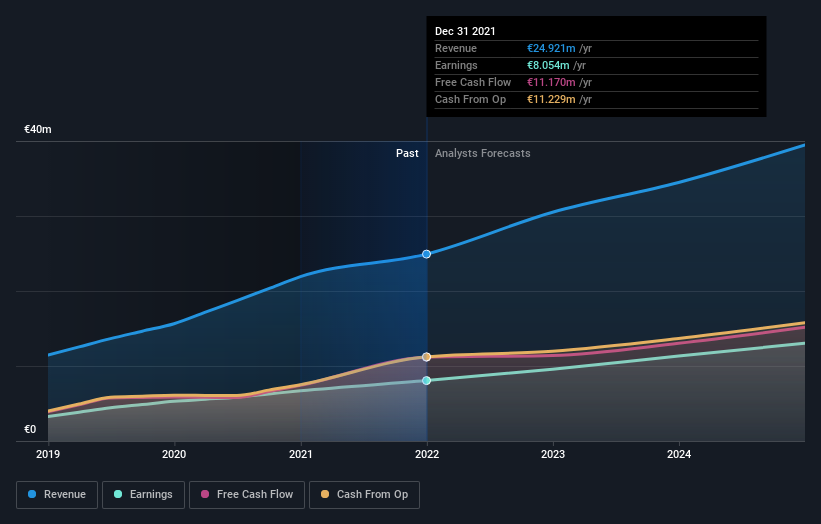Viewport: 821px width, 524px height.
Task: Click the €0 y-axis label
Action: coord(30,429)
